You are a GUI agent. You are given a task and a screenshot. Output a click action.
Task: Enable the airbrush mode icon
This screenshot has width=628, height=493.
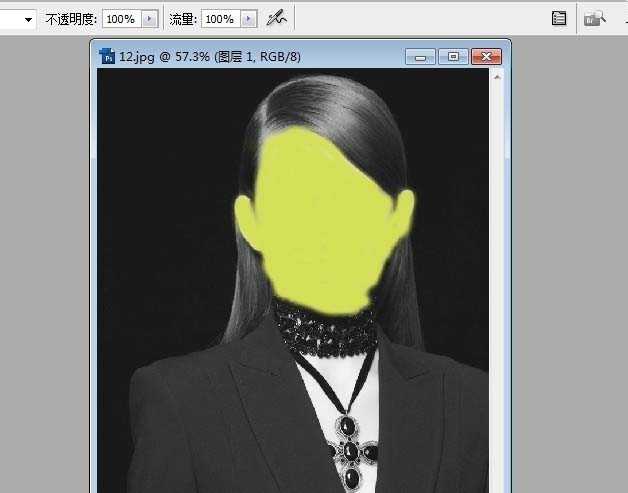pyautogui.click(x=277, y=18)
